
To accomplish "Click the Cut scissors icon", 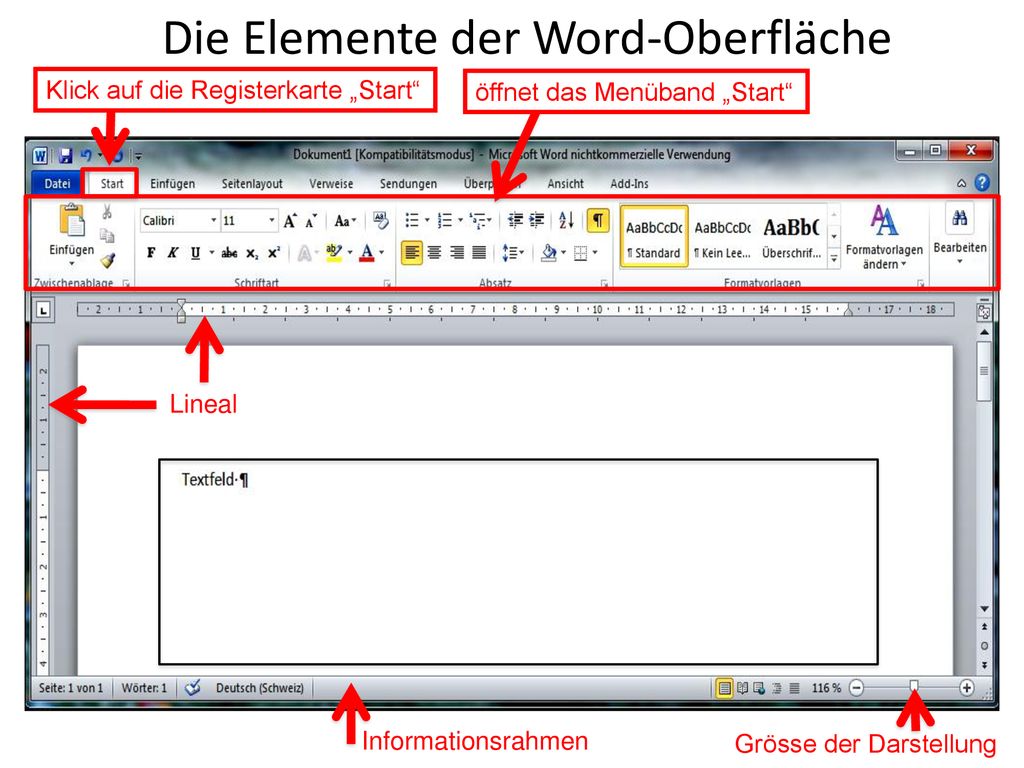I will (107, 212).
